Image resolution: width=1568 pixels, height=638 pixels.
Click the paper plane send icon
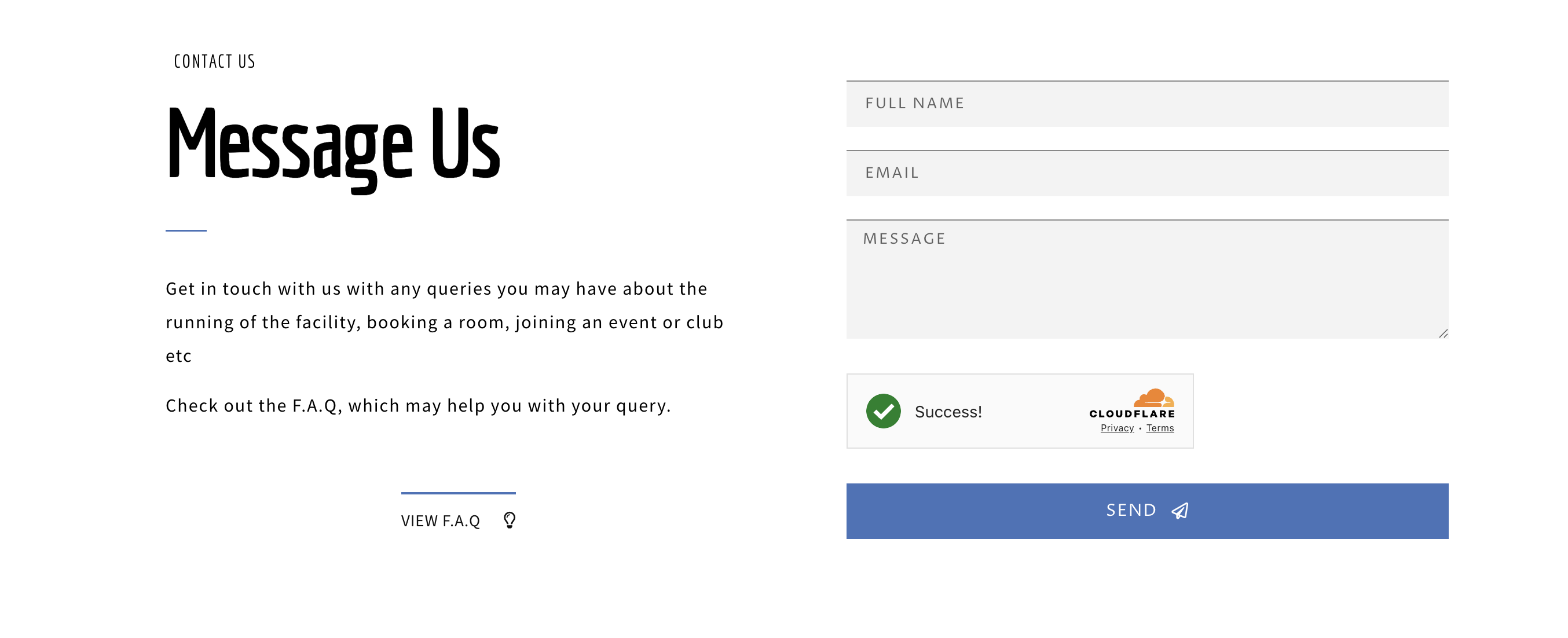(1179, 510)
